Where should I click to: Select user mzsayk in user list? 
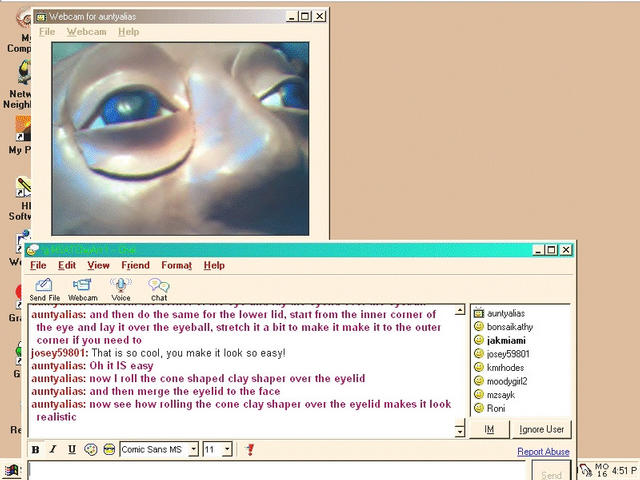tap(501, 395)
